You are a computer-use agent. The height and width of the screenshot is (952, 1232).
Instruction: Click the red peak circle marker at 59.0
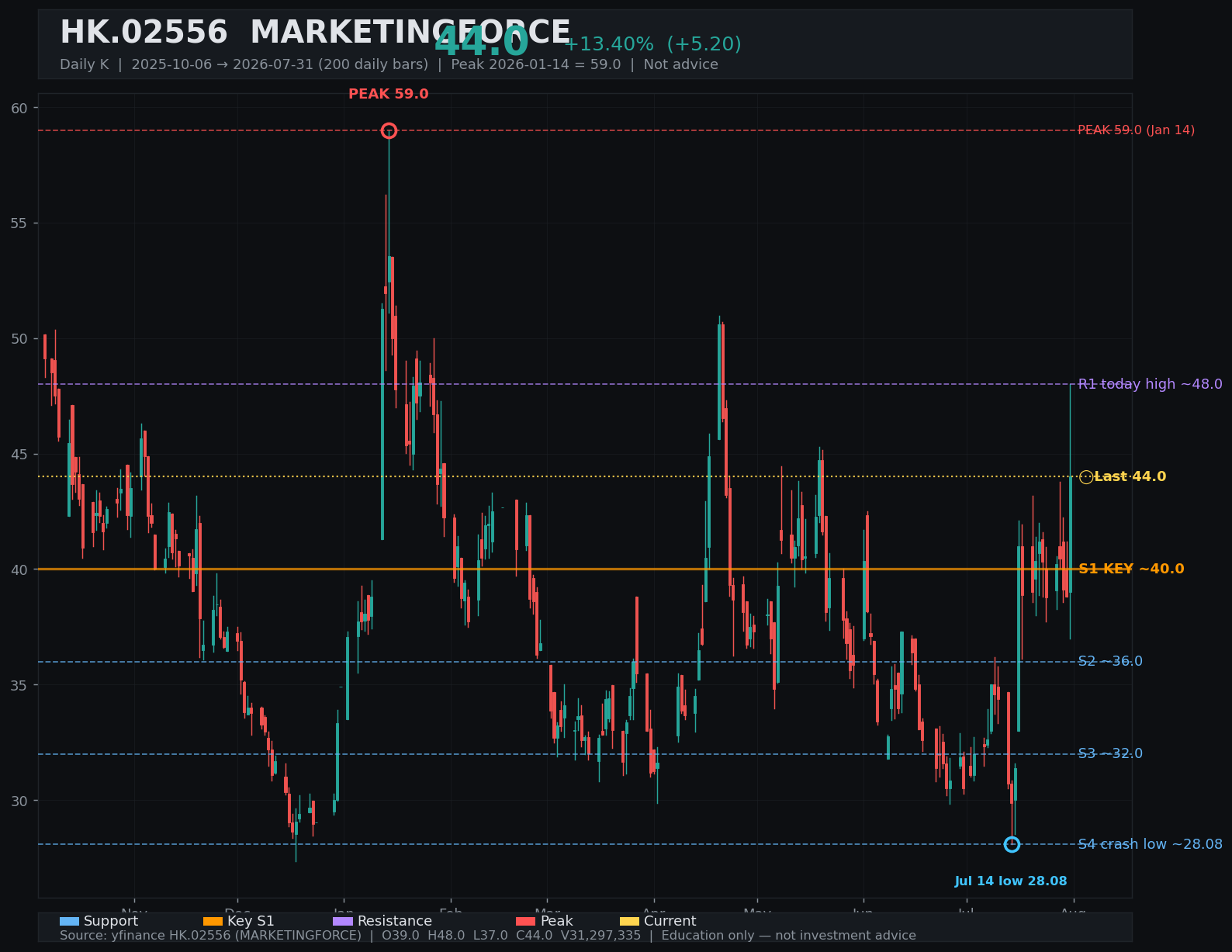pos(389,130)
